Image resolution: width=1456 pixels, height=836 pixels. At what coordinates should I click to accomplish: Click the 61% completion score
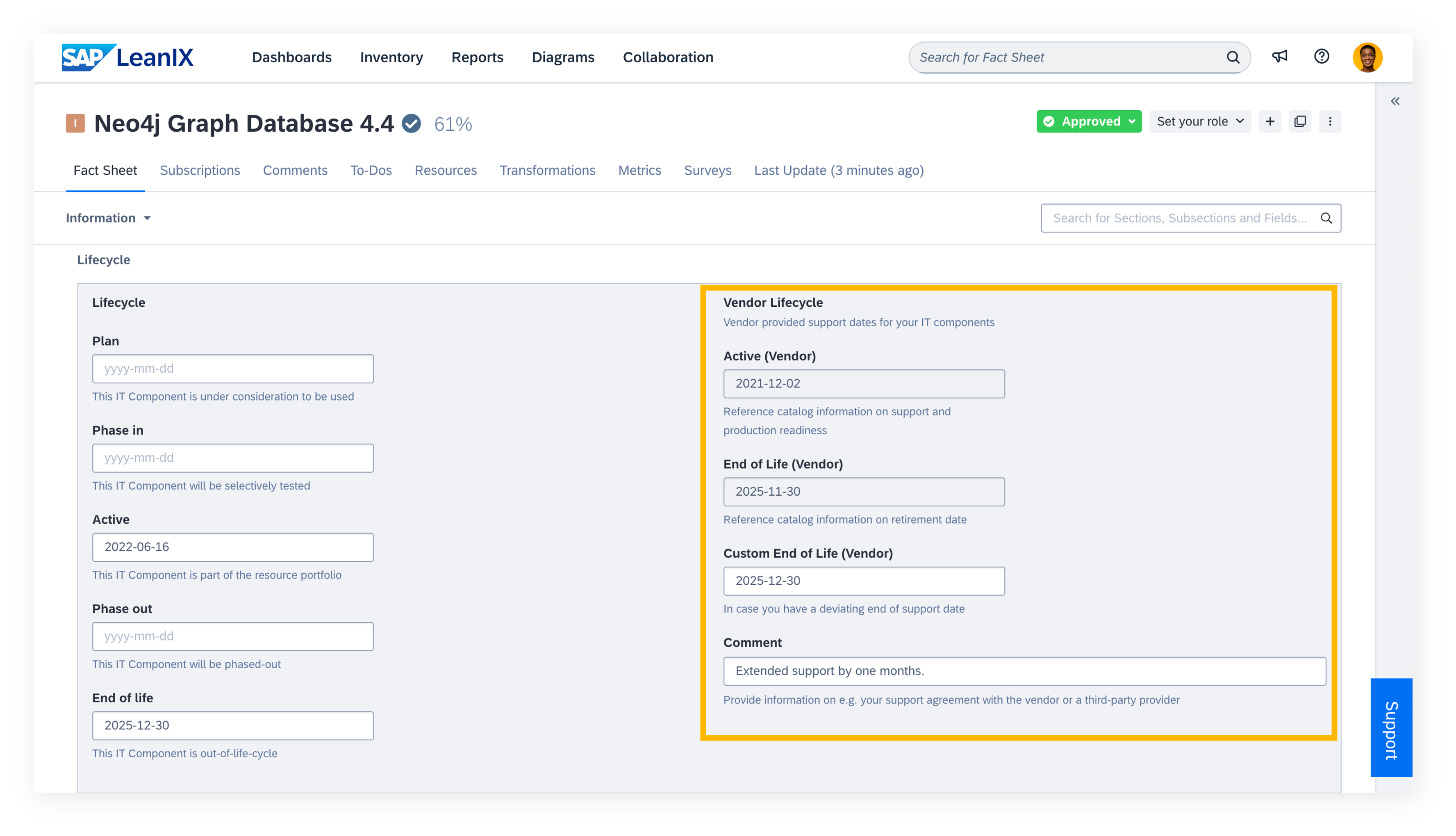coord(453,124)
